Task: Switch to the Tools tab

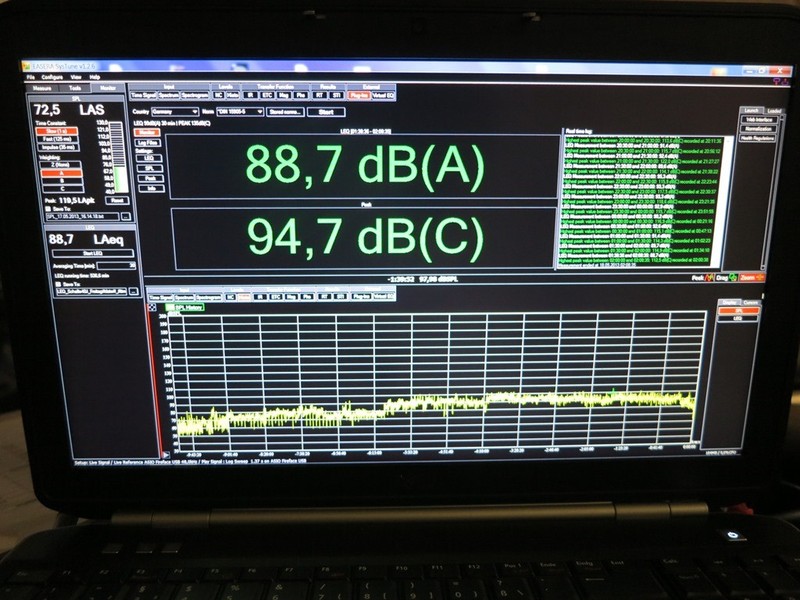Action: (x=75, y=87)
